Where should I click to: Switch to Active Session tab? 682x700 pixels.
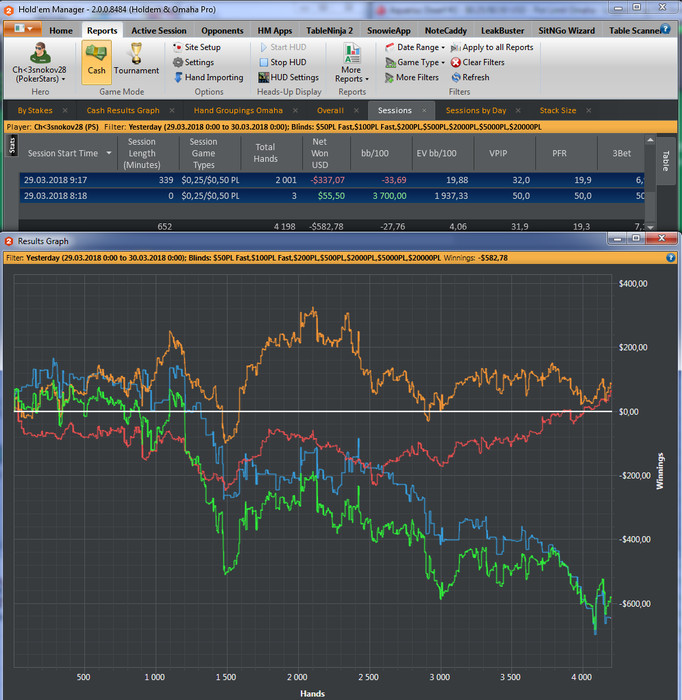click(x=158, y=31)
